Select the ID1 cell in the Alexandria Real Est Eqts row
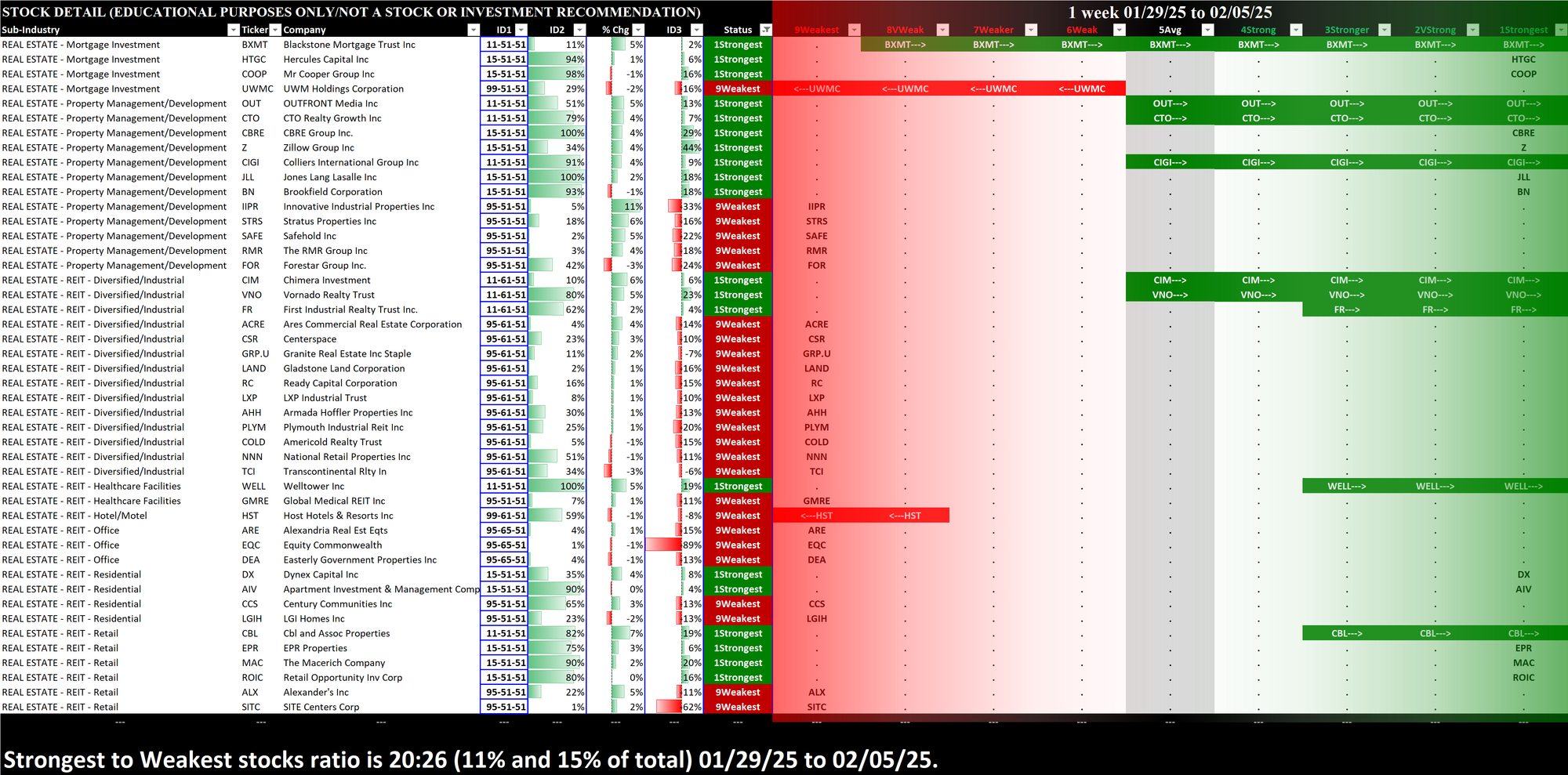This screenshot has height=775, width=1568. click(504, 531)
